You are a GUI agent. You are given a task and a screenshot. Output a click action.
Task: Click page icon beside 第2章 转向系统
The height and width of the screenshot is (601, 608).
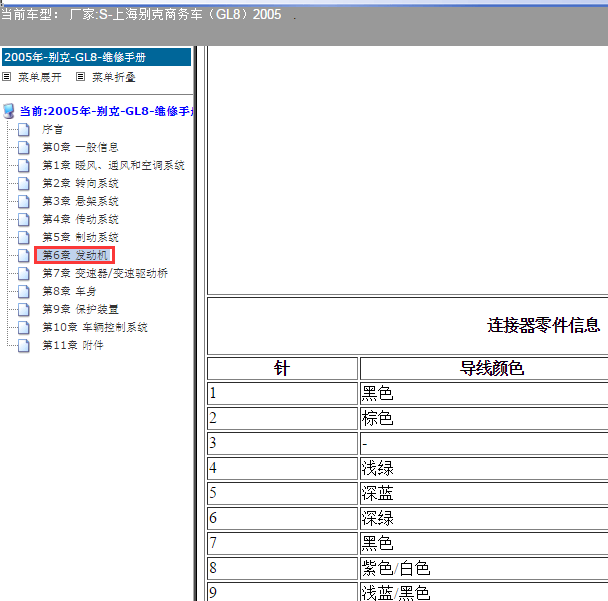click(23, 183)
